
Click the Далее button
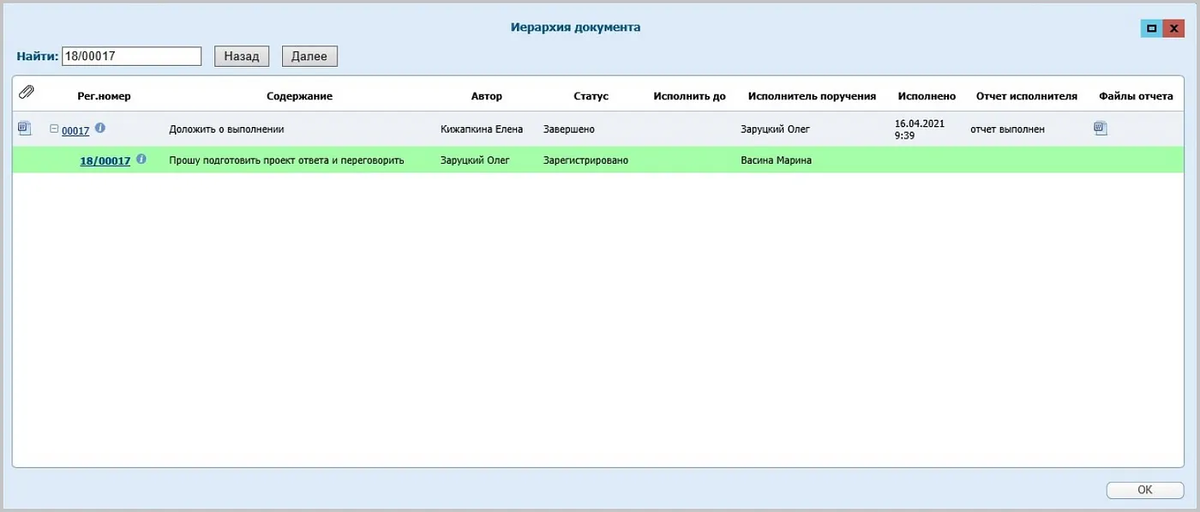click(x=310, y=56)
